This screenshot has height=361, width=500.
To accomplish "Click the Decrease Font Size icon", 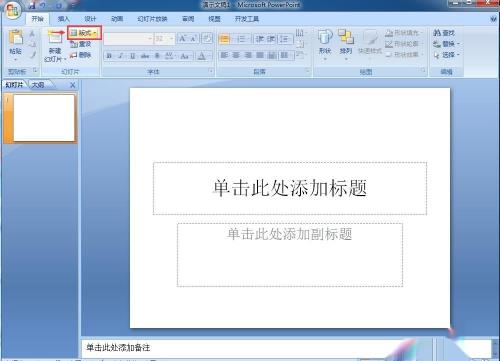I will (x=193, y=39).
